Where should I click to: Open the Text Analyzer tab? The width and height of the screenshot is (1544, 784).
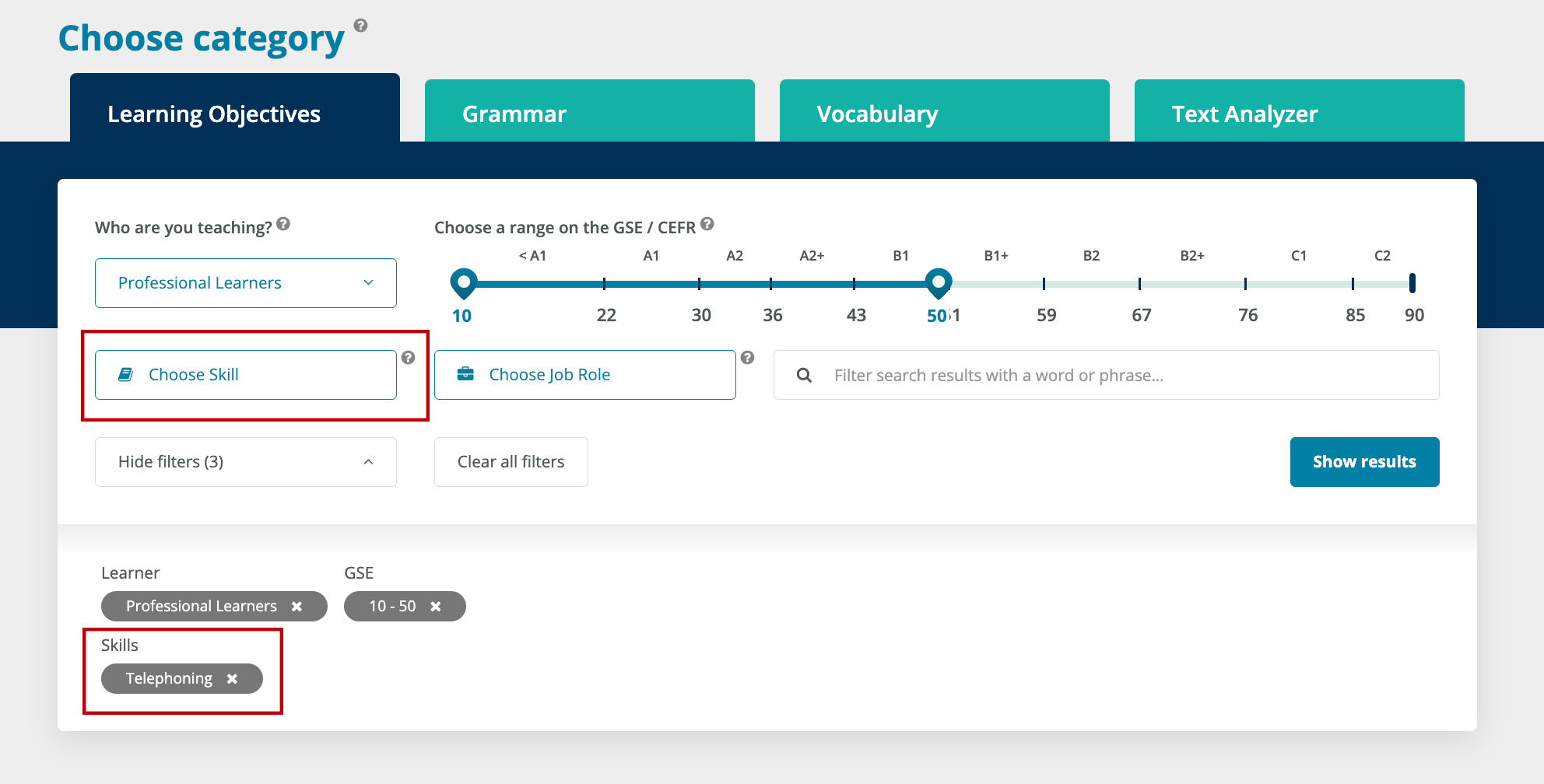pyautogui.click(x=1299, y=114)
